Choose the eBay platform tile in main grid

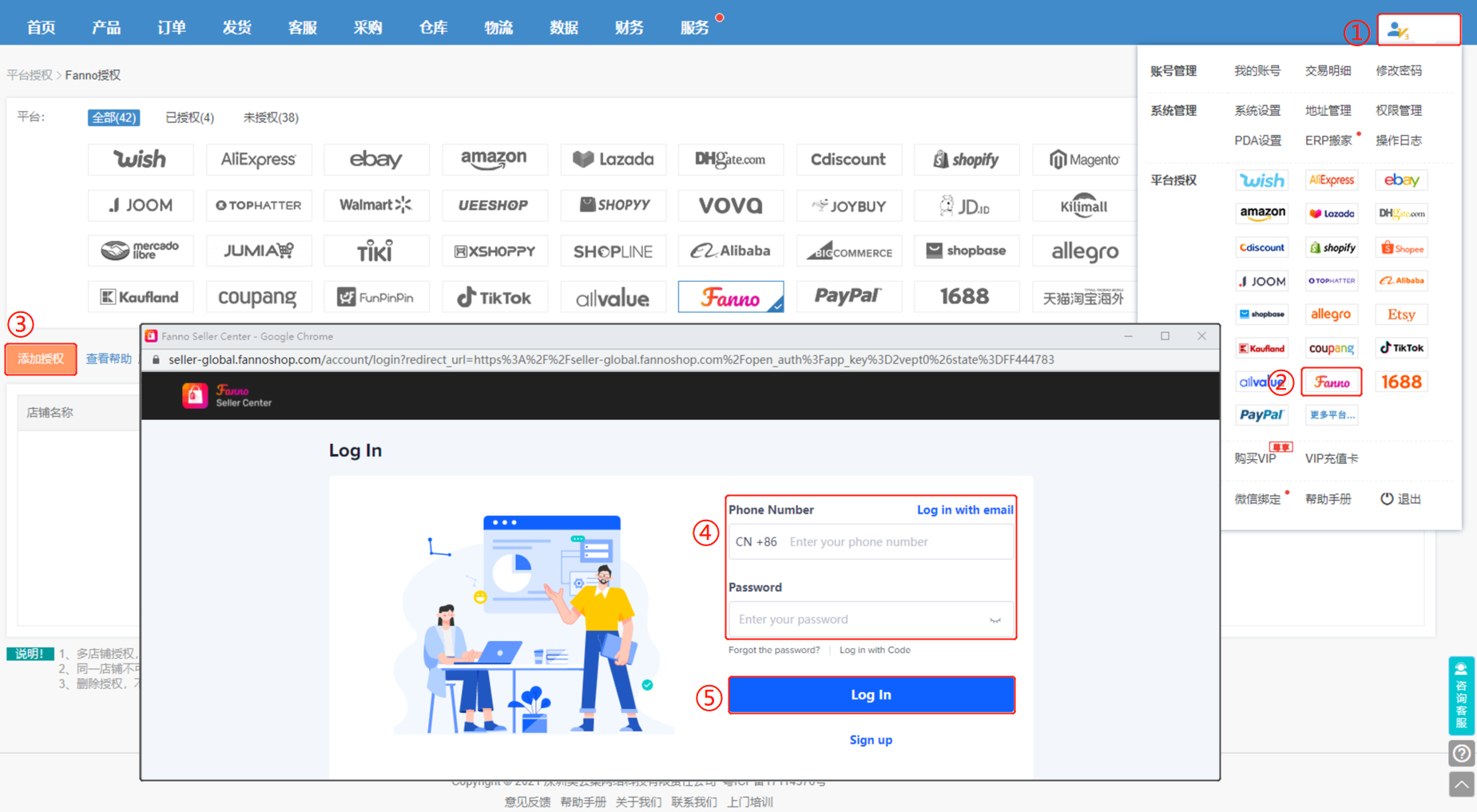376,160
